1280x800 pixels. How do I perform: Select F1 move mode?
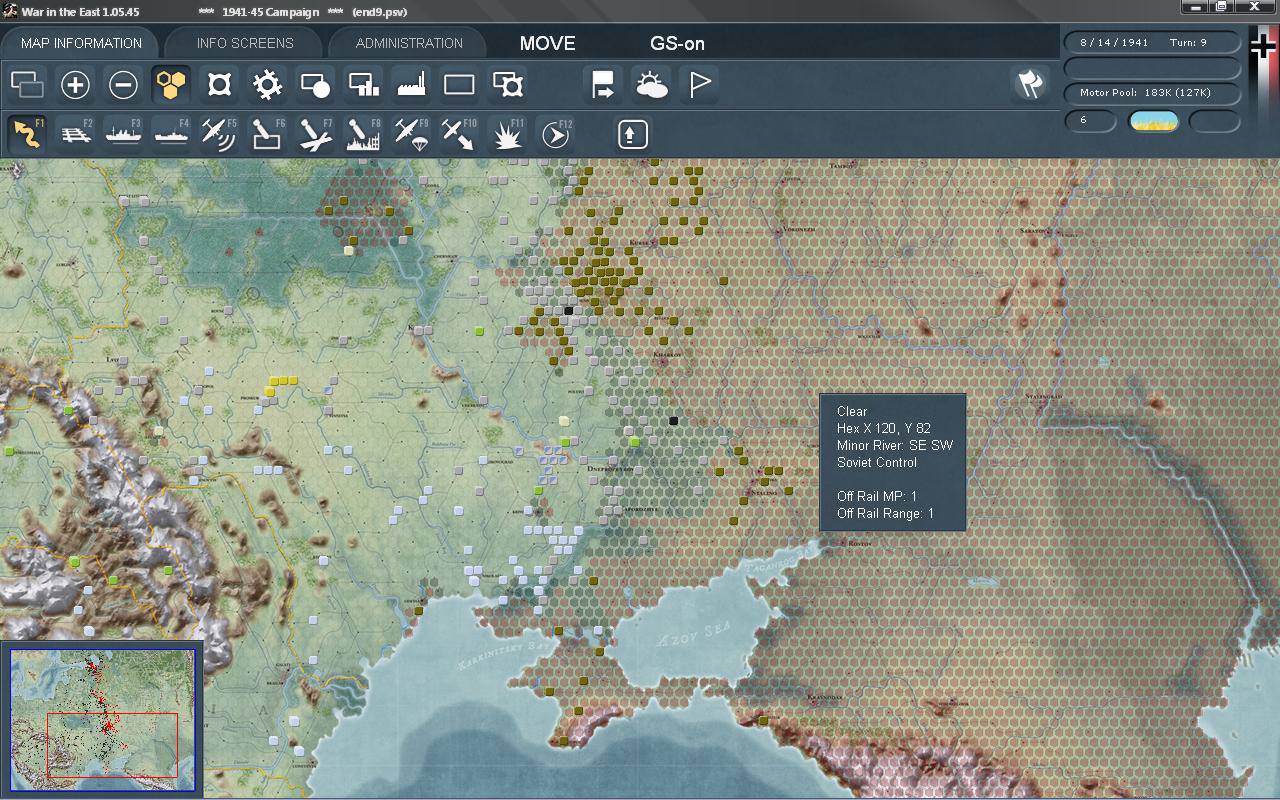tap(27, 134)
